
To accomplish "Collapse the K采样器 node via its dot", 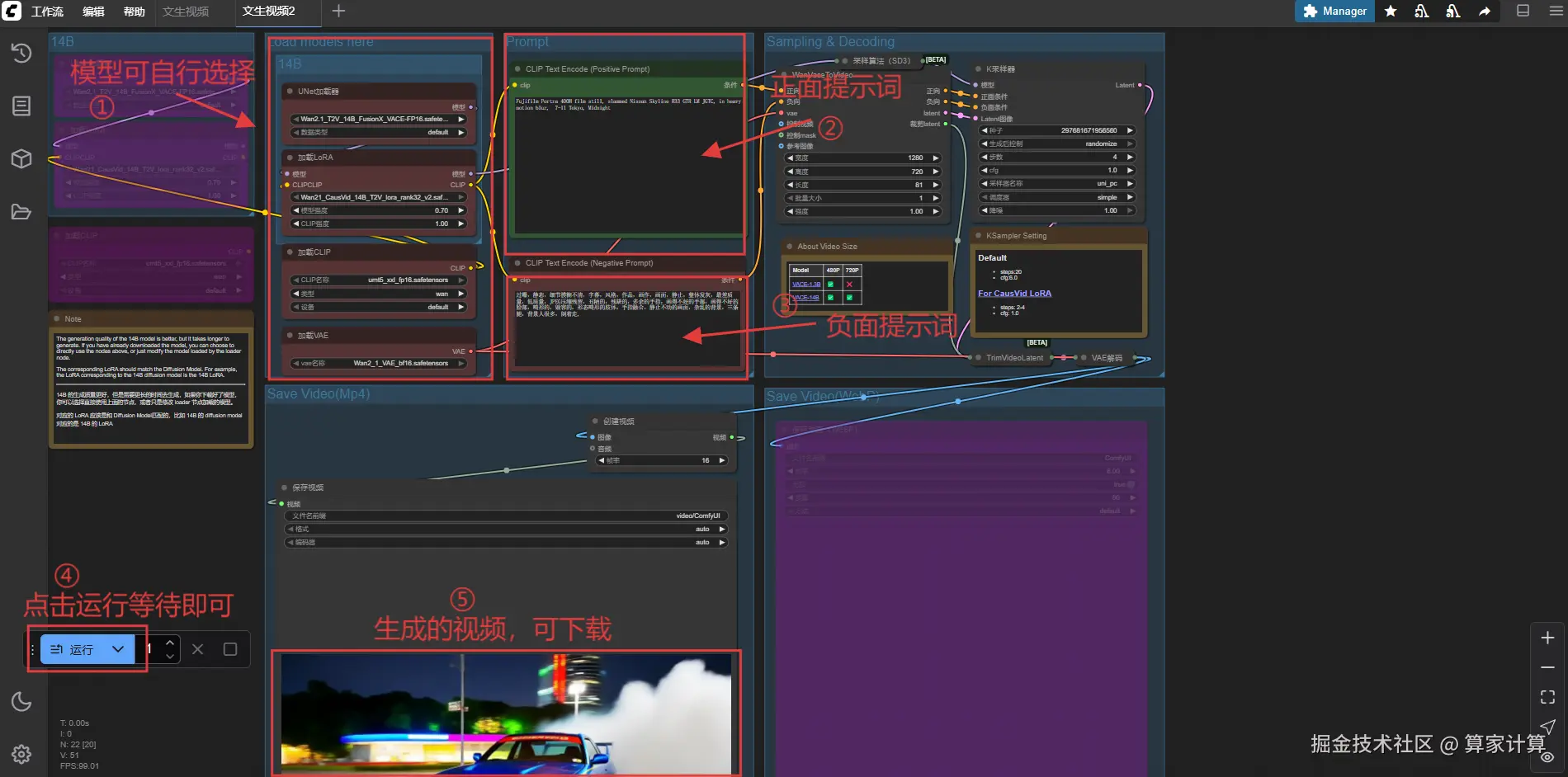I will [x=978, y=69].
